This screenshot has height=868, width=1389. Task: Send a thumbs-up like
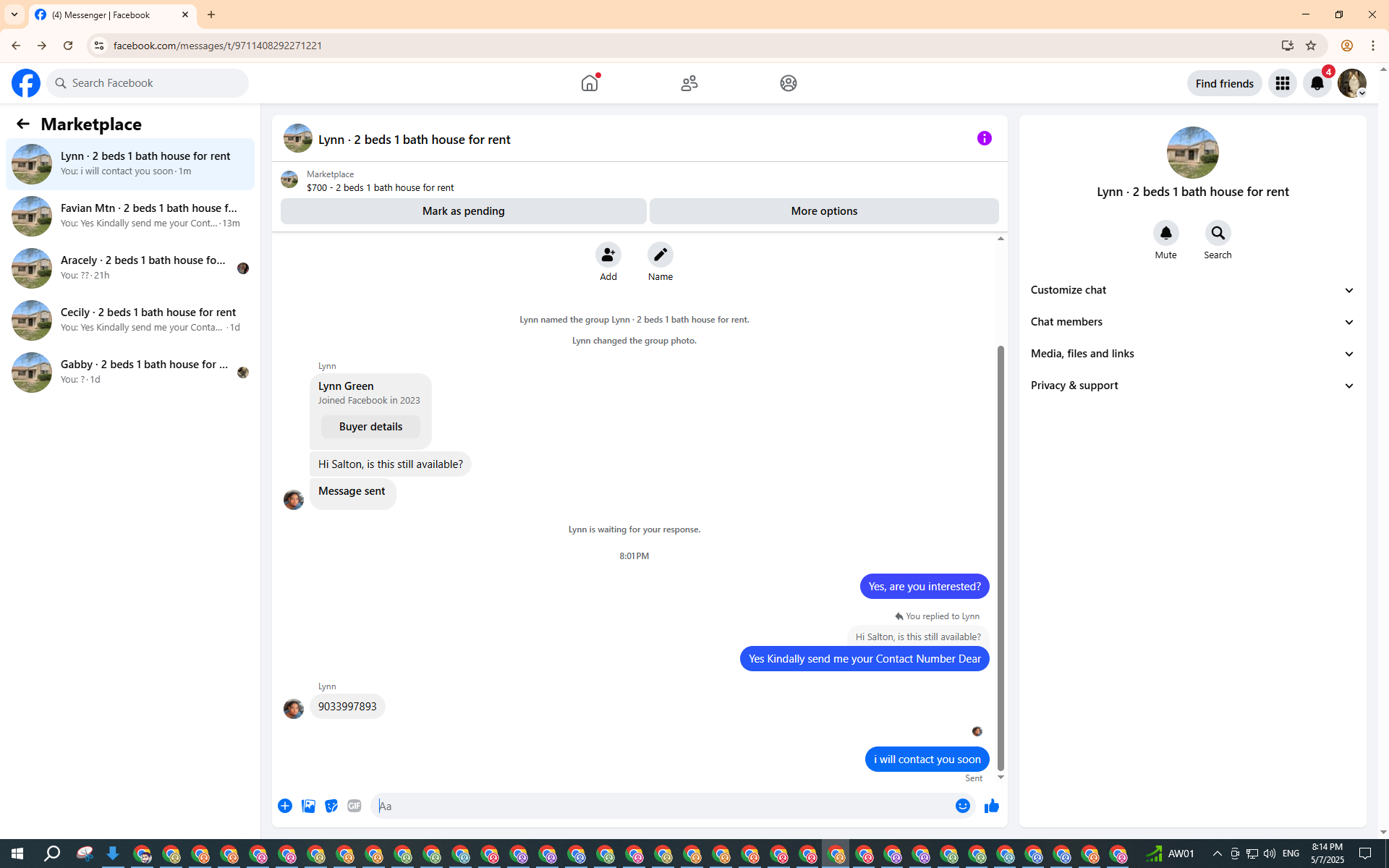(x=991, y=806)
